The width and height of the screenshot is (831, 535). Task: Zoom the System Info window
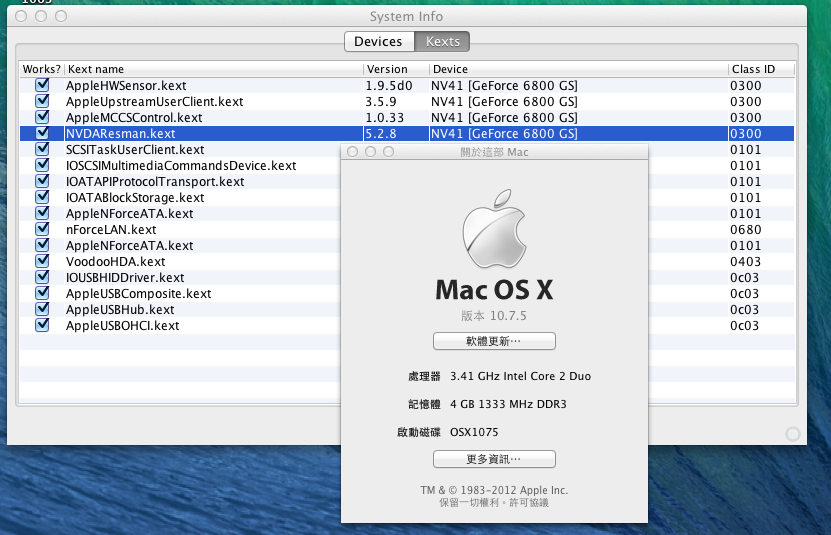pos(61,16)
